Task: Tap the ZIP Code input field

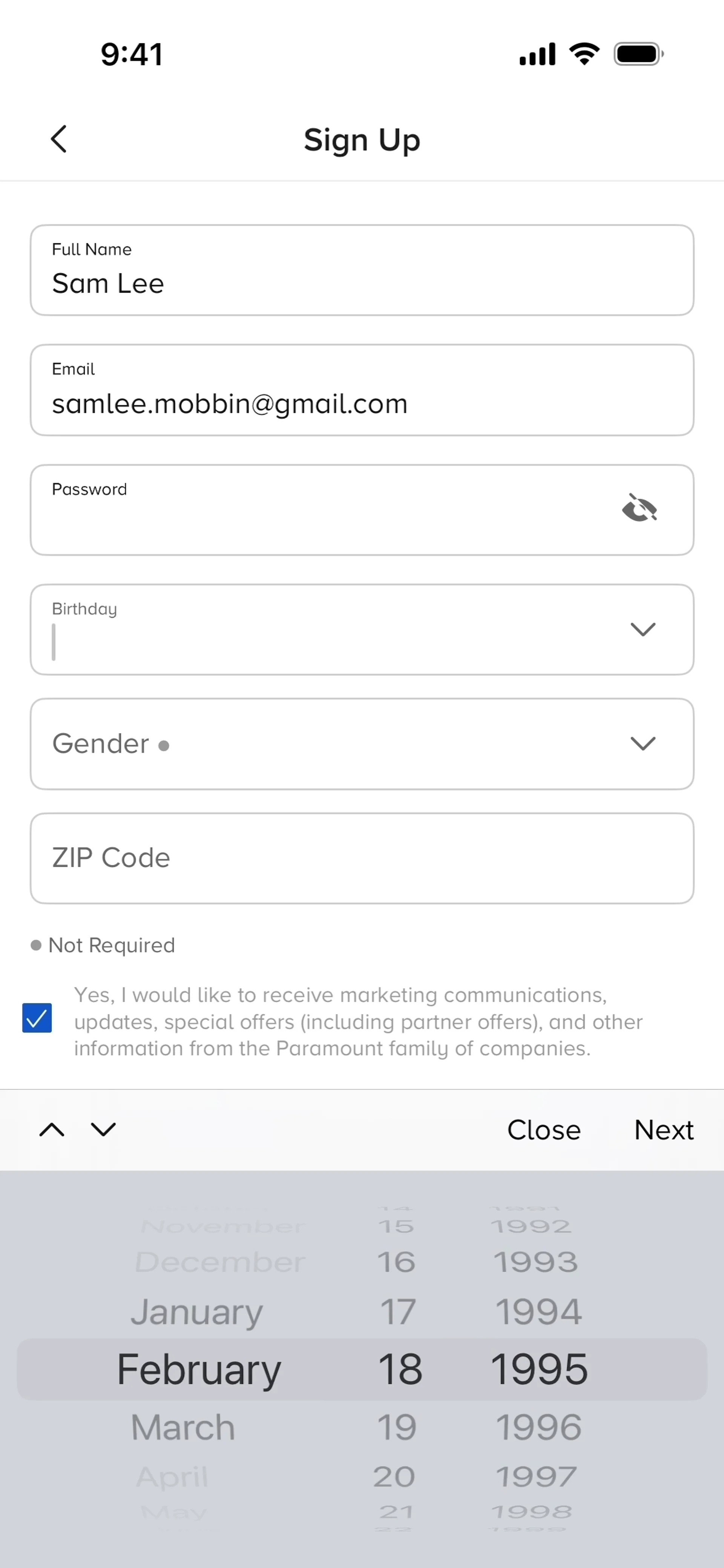Action: tap(362, 858)
